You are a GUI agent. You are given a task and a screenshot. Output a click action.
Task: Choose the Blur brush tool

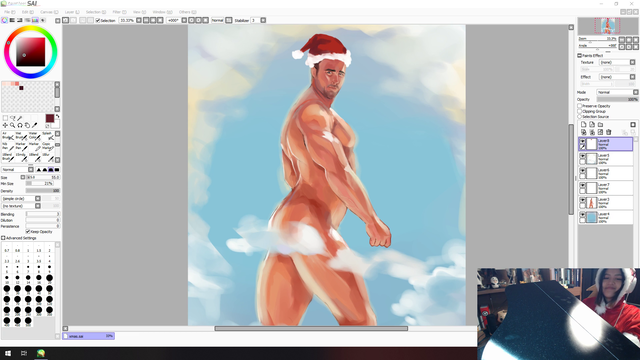[47, 157]
